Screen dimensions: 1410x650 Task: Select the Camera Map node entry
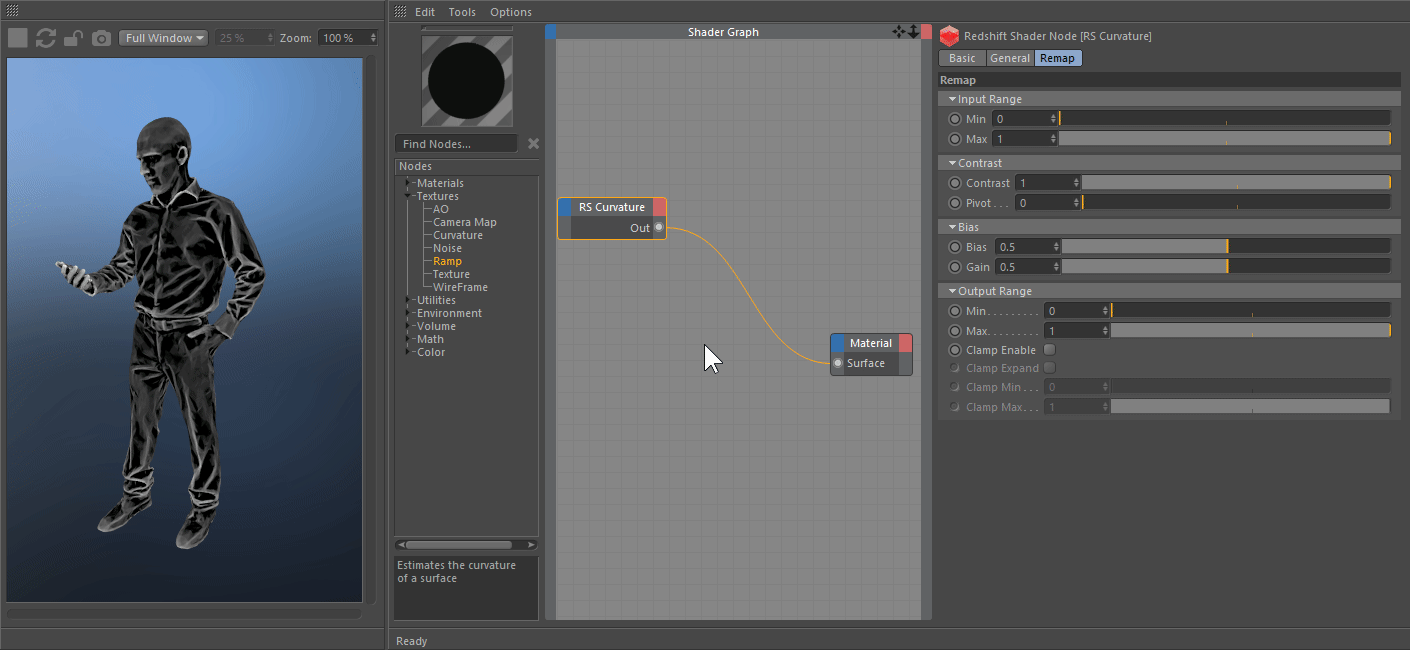464,222
